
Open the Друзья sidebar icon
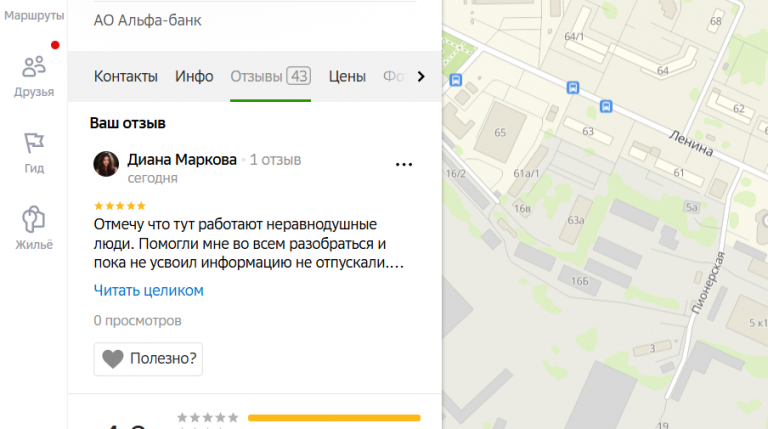pos(34,76)
